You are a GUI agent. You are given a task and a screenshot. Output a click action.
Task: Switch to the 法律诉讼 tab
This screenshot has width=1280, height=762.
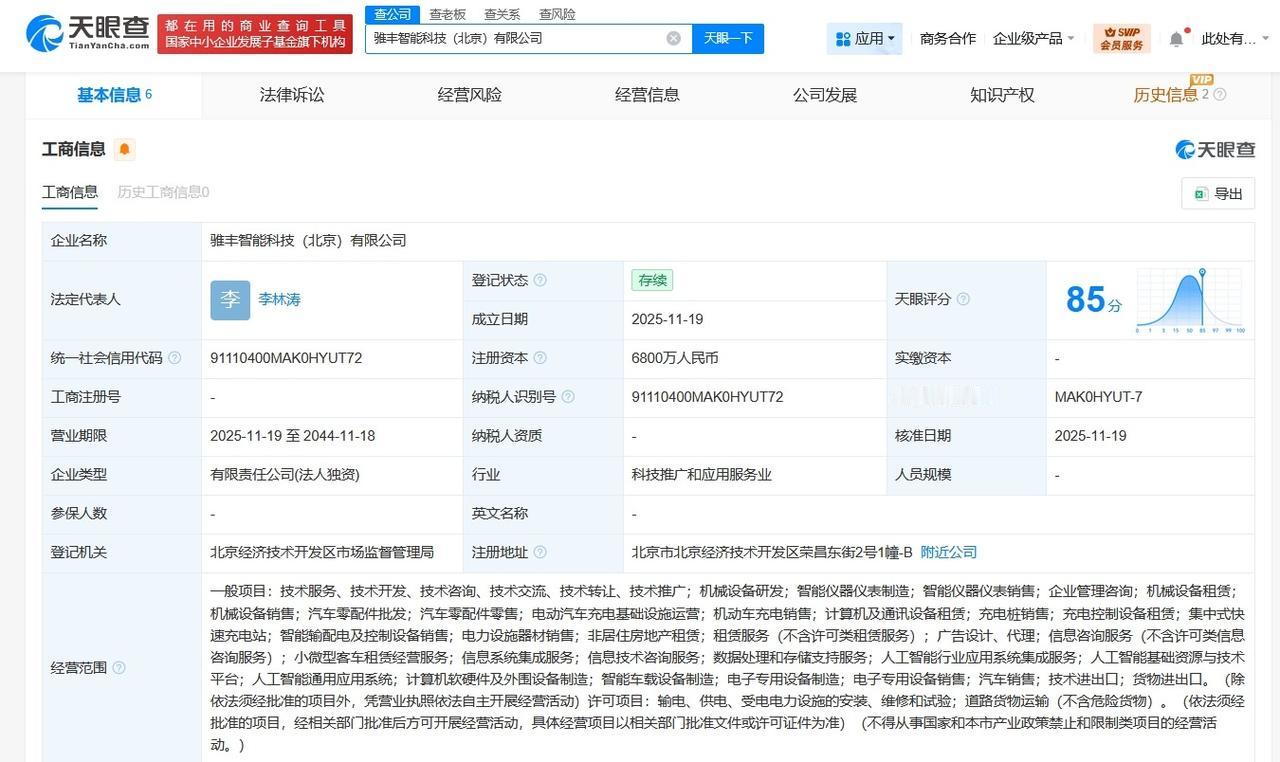[x=291, y=94]
